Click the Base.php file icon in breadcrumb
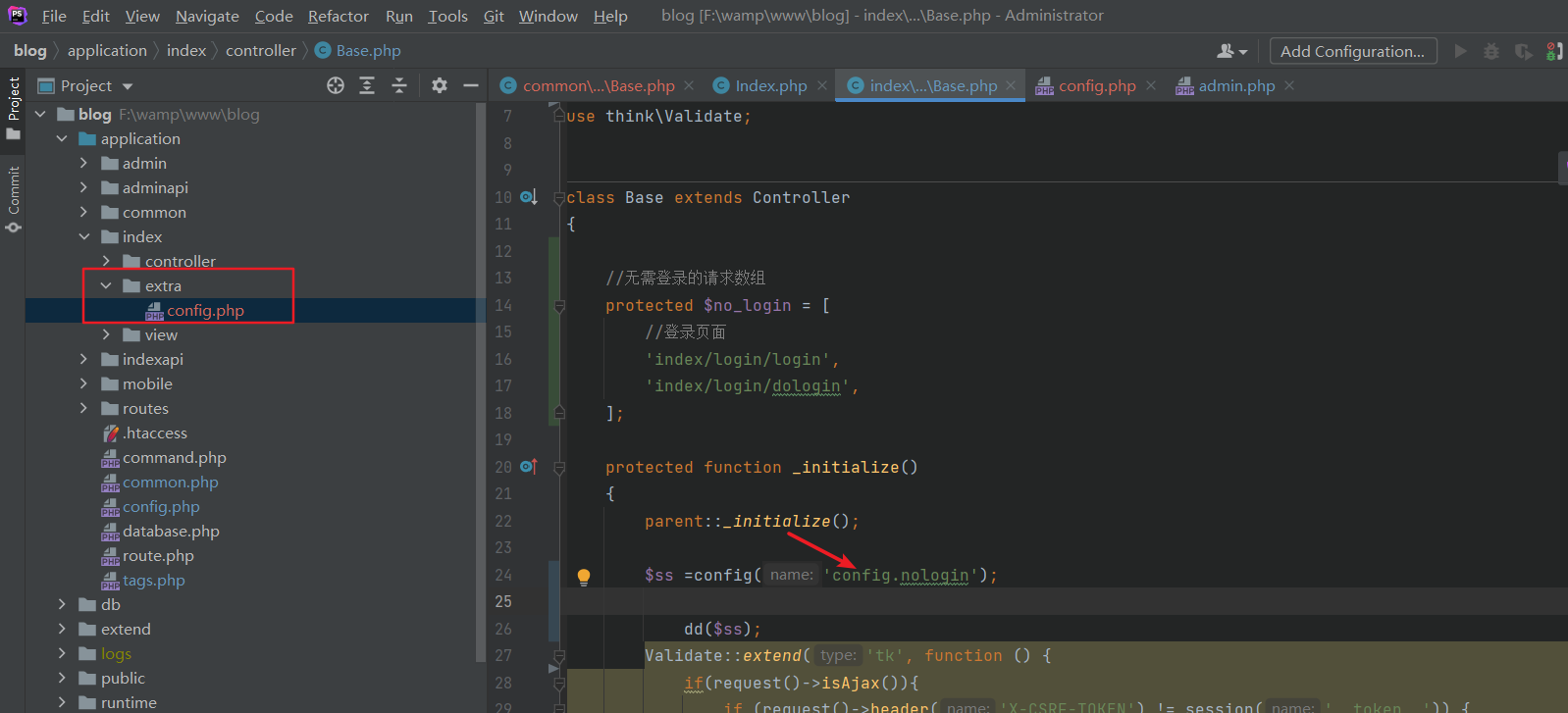Screen dimensions: 1568x713 coord(323,51)
